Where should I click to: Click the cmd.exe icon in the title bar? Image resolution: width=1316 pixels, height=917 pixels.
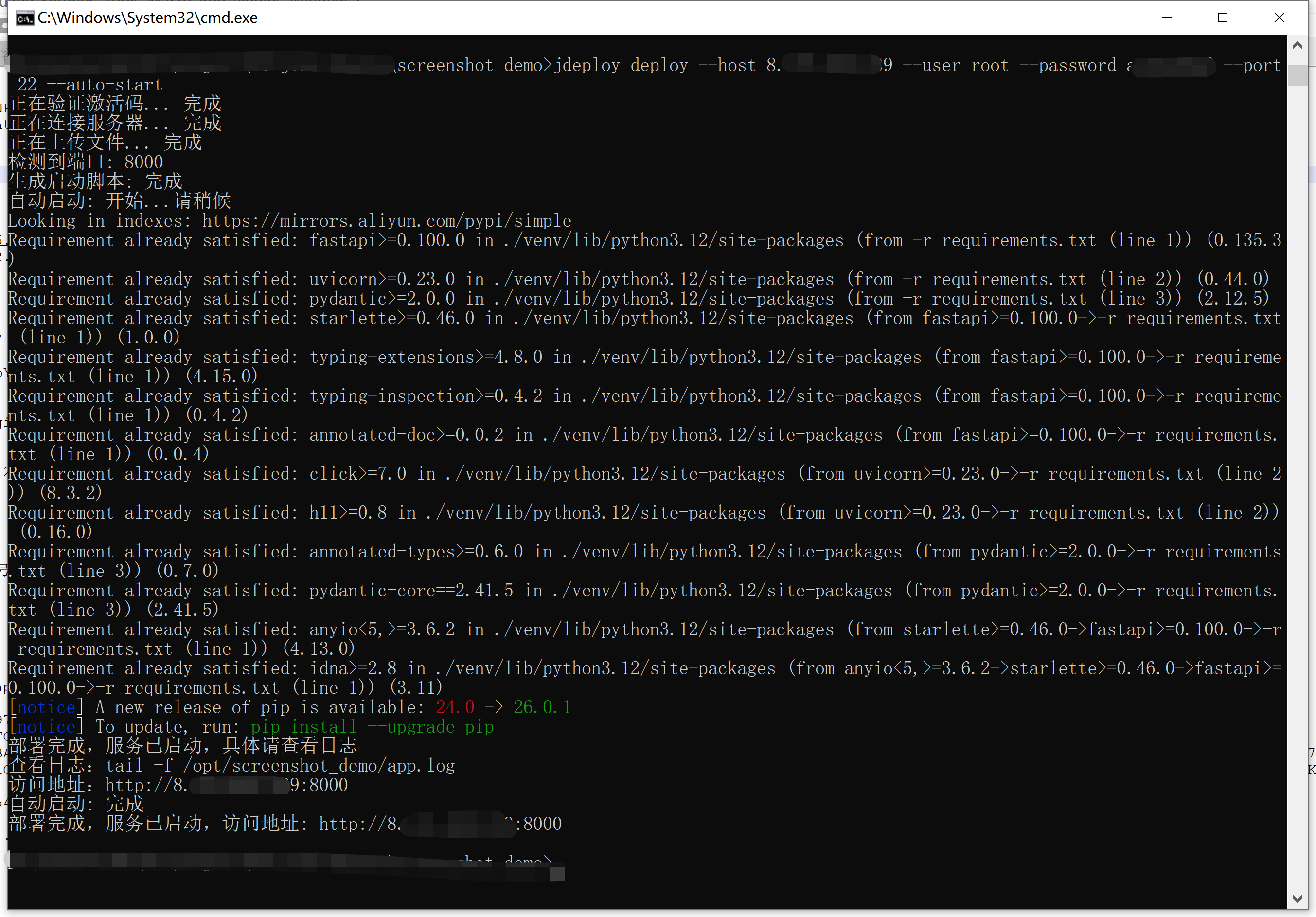[24, 18]
